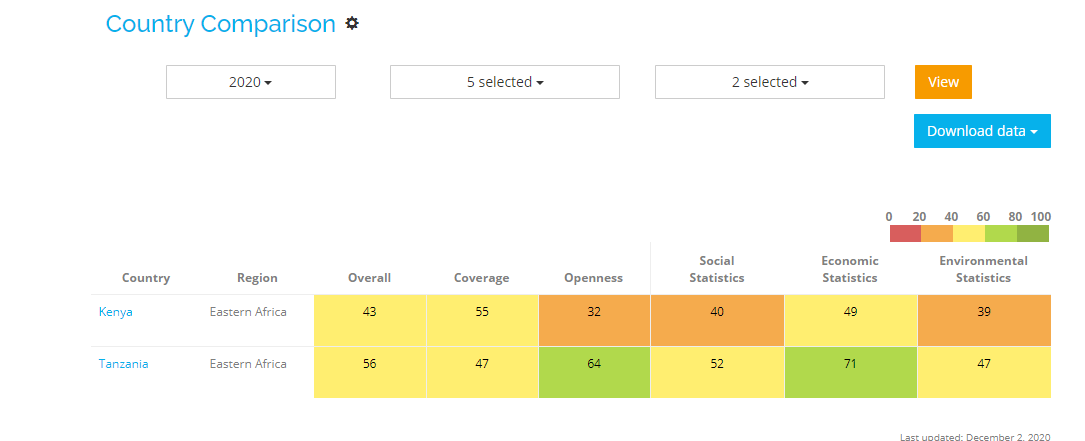
Task: Select the Economic Statistics column header
Action: pos(850,270)
